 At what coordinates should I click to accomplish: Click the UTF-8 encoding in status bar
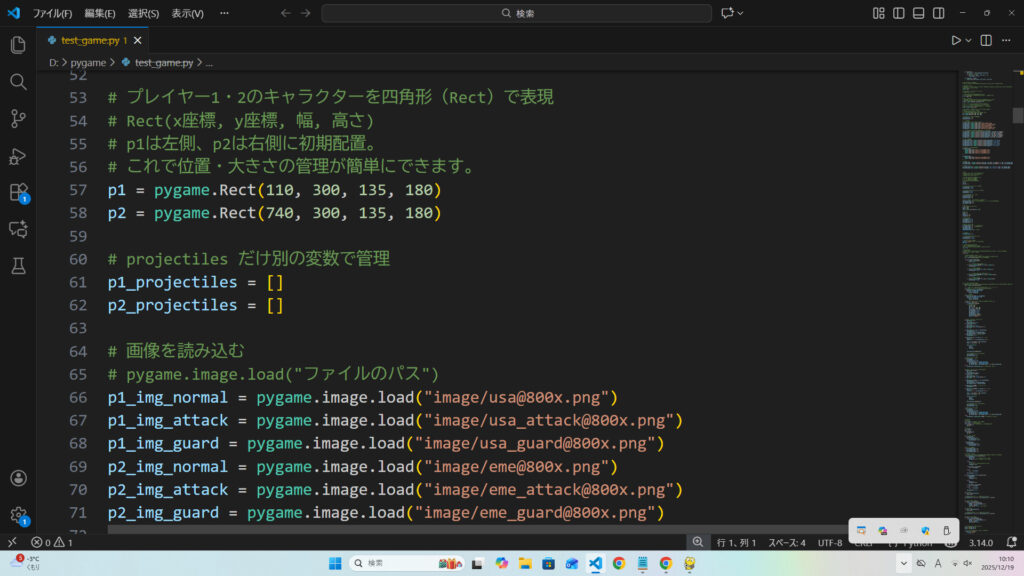[830, 542]
